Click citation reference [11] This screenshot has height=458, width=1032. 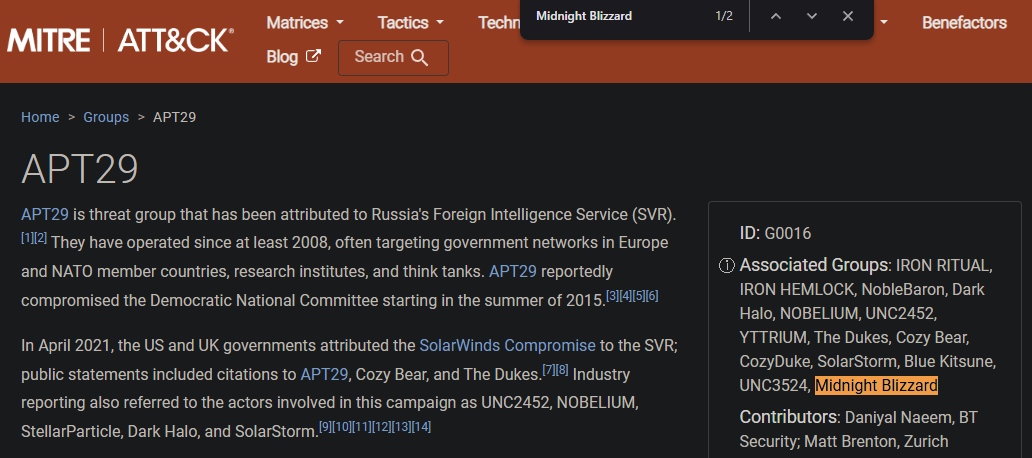361,426
